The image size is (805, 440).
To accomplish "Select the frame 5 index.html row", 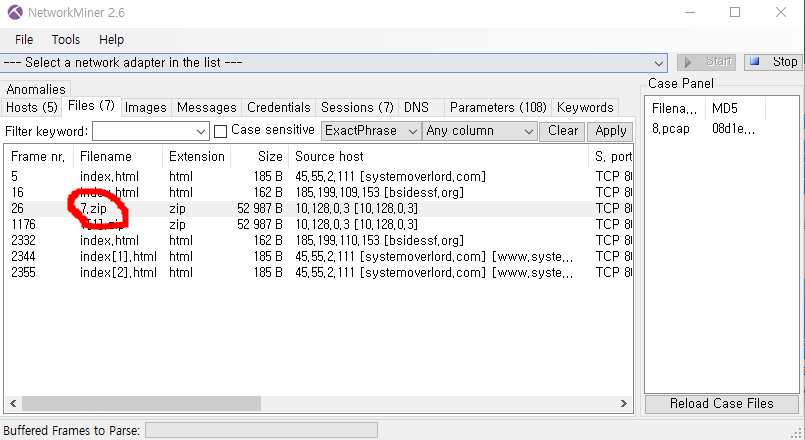I will click(318, 177).
